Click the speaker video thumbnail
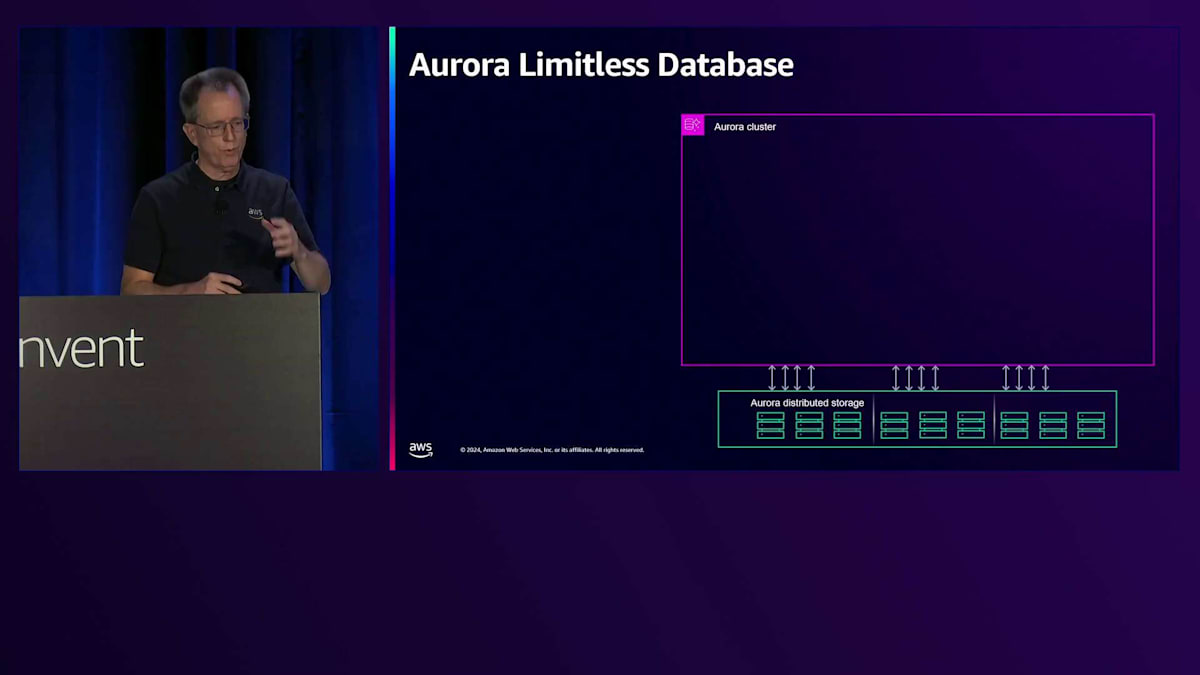Screen dimensions: 1200x675 click(201, 248)
